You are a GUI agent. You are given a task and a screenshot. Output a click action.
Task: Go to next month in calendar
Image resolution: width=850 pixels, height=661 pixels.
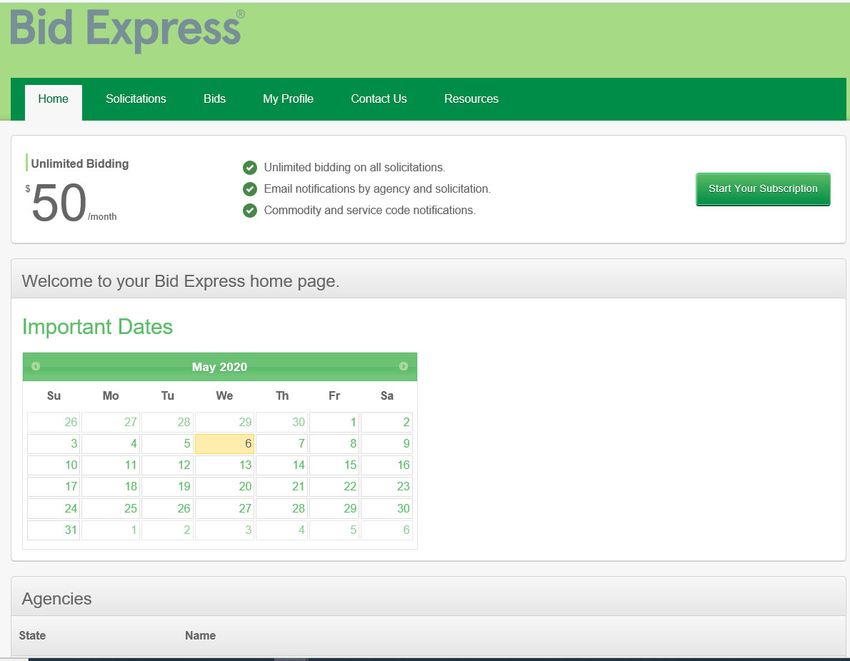403,366
